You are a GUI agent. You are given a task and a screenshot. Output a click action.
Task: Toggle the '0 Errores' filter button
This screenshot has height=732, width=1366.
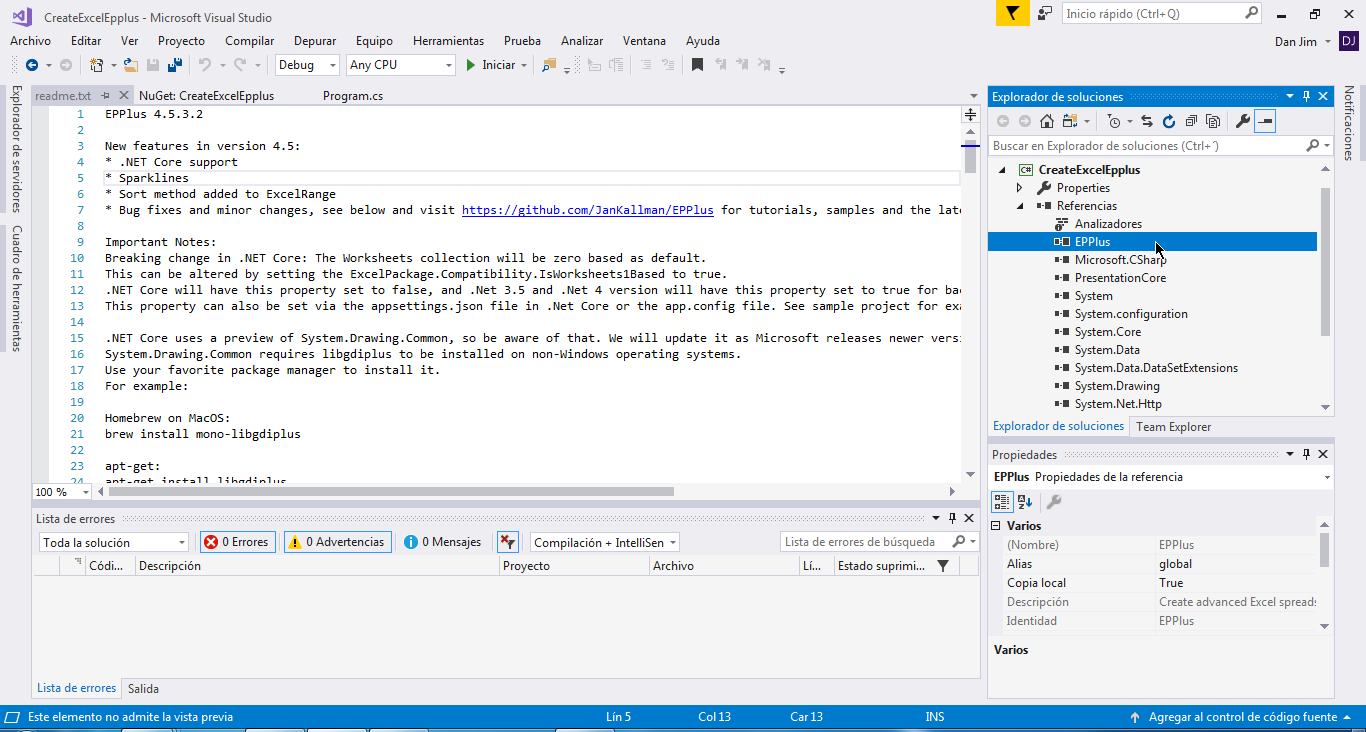tap(237, 542)
